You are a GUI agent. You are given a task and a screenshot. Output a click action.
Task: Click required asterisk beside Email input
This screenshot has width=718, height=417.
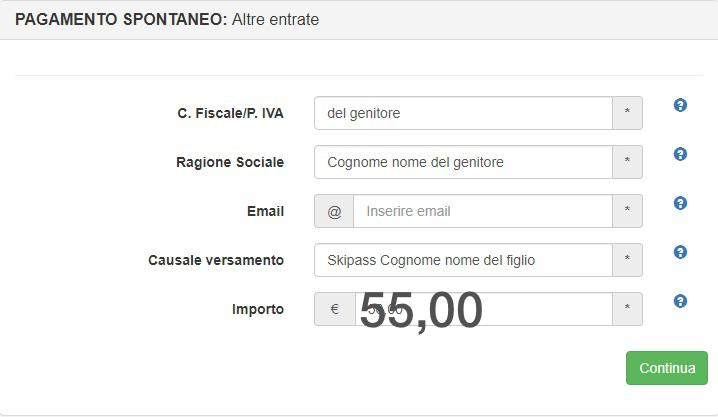627,211
